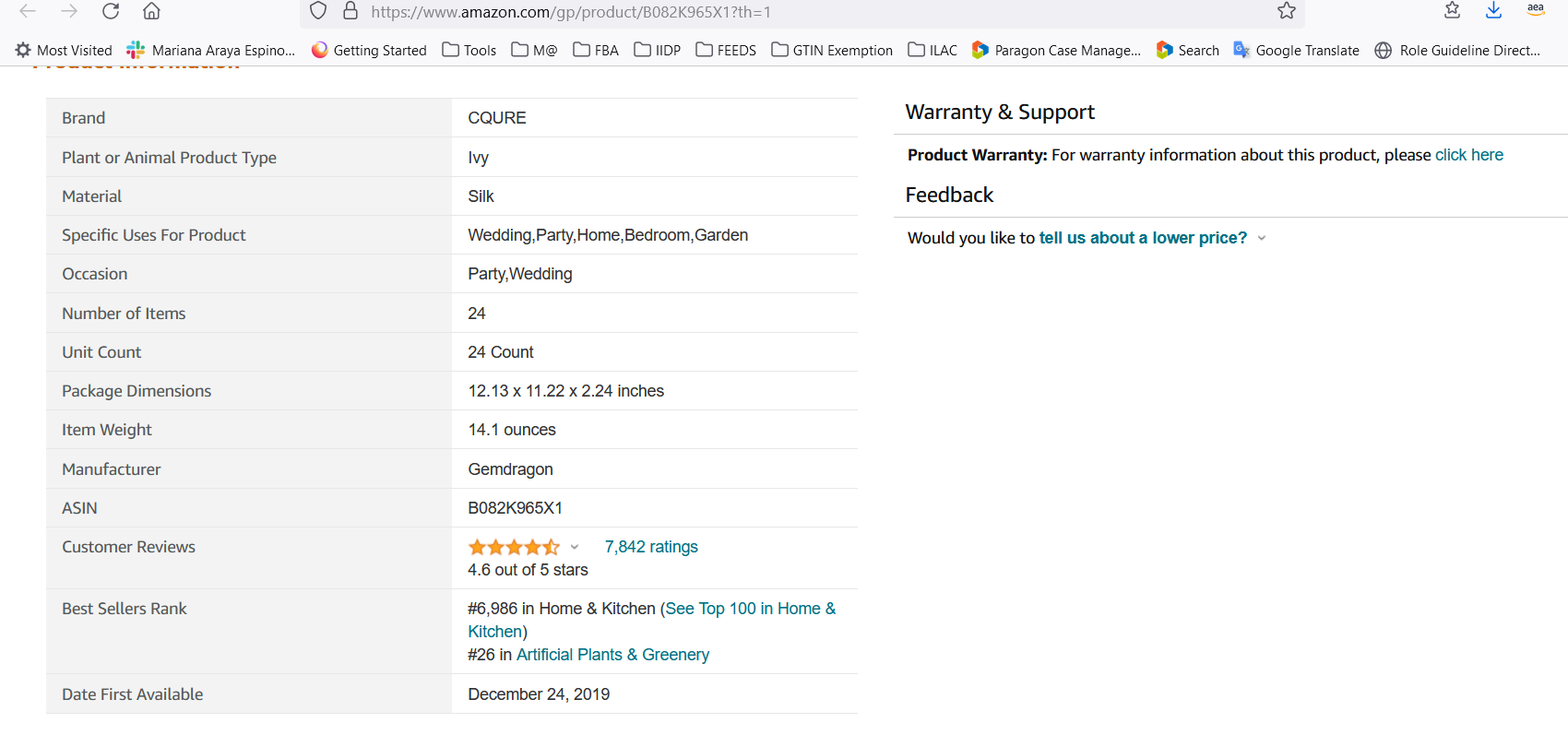This screenshot has width=1568, height=735.
Task: Open 'tell us about a lower price?' link
Action: [x=1143, y=238]
